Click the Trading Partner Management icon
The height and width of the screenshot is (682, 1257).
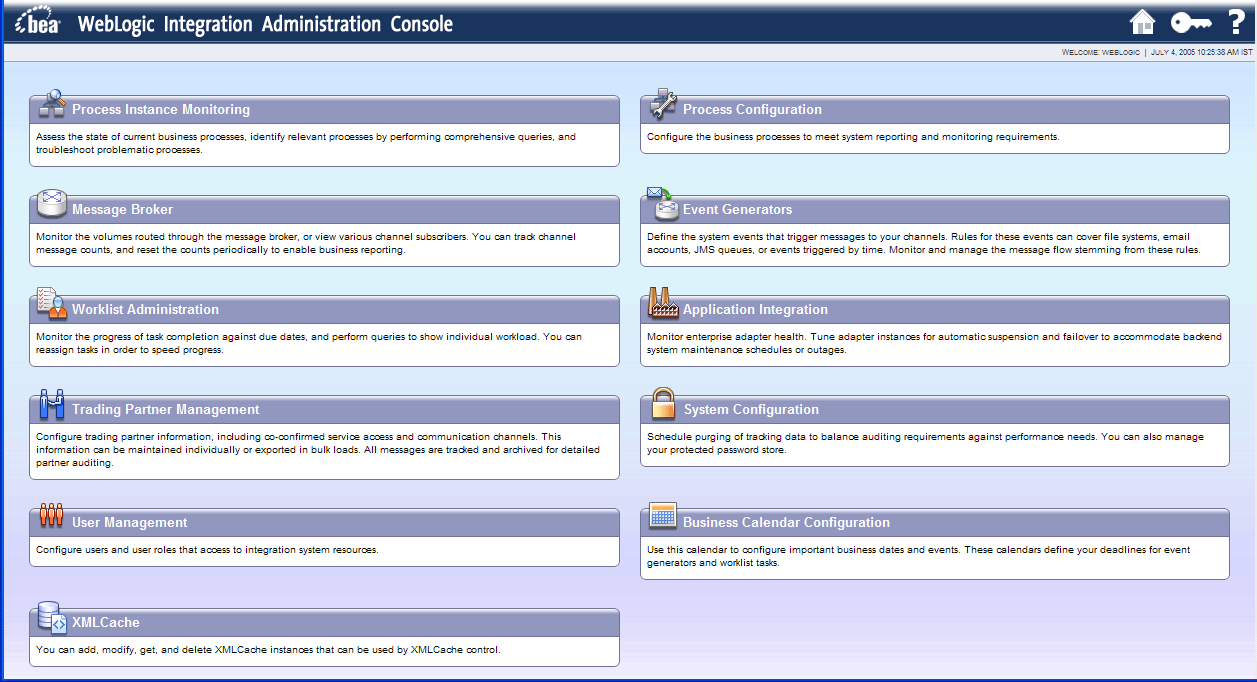(52, 404)
